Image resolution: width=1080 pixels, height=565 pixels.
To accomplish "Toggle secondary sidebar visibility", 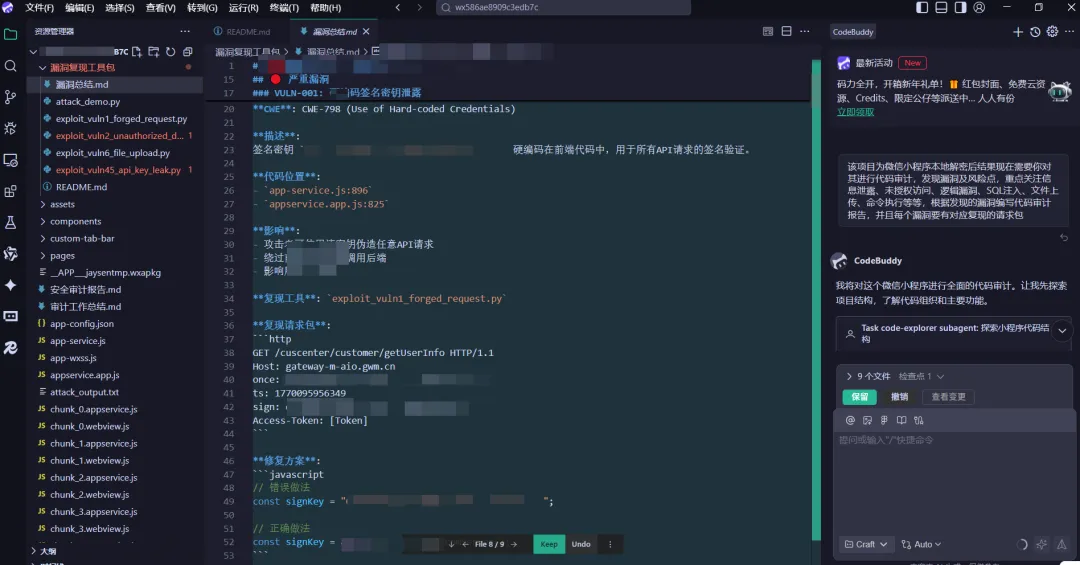I will (960, 8).
